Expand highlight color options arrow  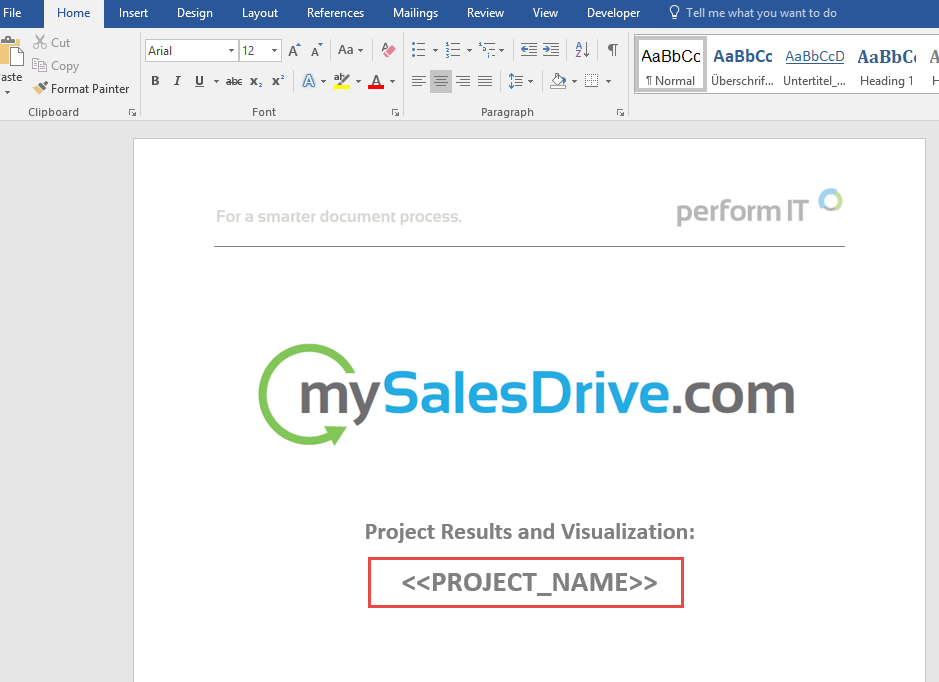[359, 81]
